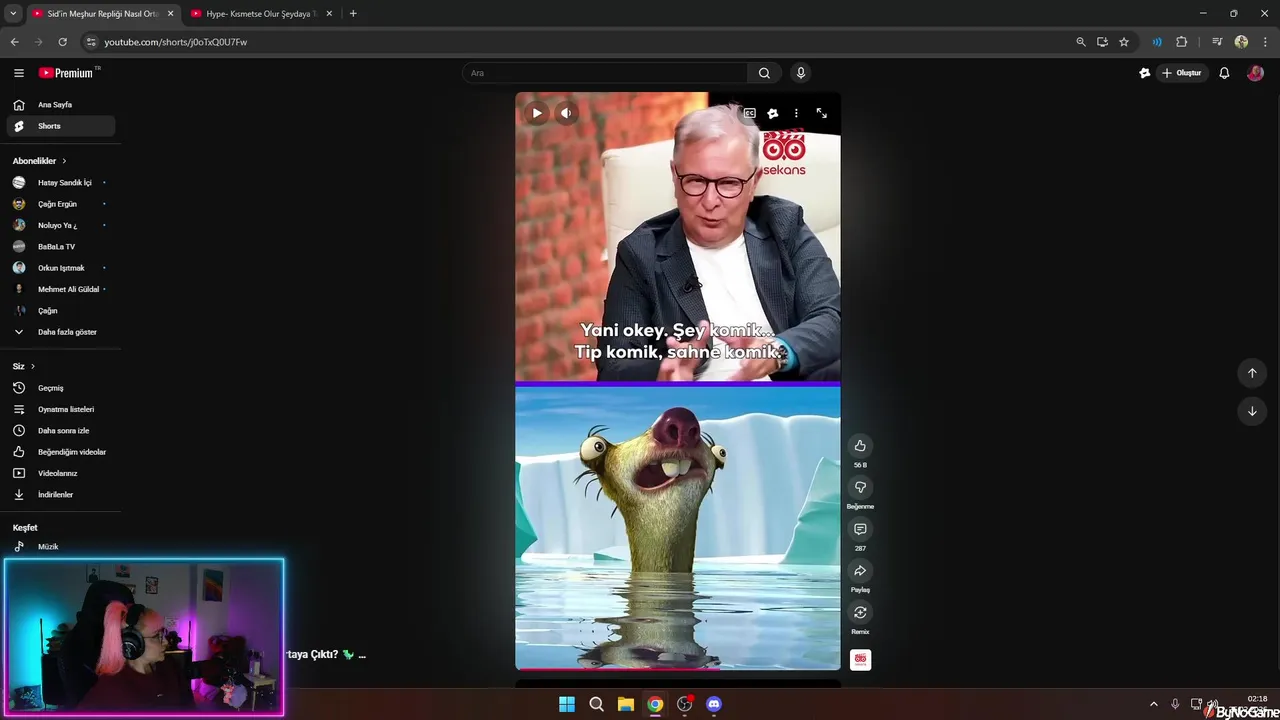This screenshot has height=720, width=1280.
Task: Play the Shorts video
Action: 537,113
